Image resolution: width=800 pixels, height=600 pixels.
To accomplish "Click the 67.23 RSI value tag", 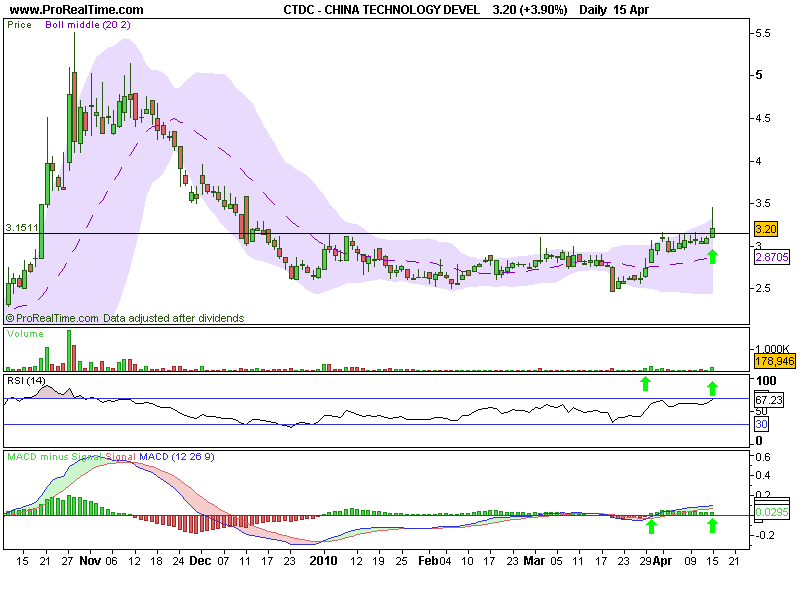I will tap(769, 400).
